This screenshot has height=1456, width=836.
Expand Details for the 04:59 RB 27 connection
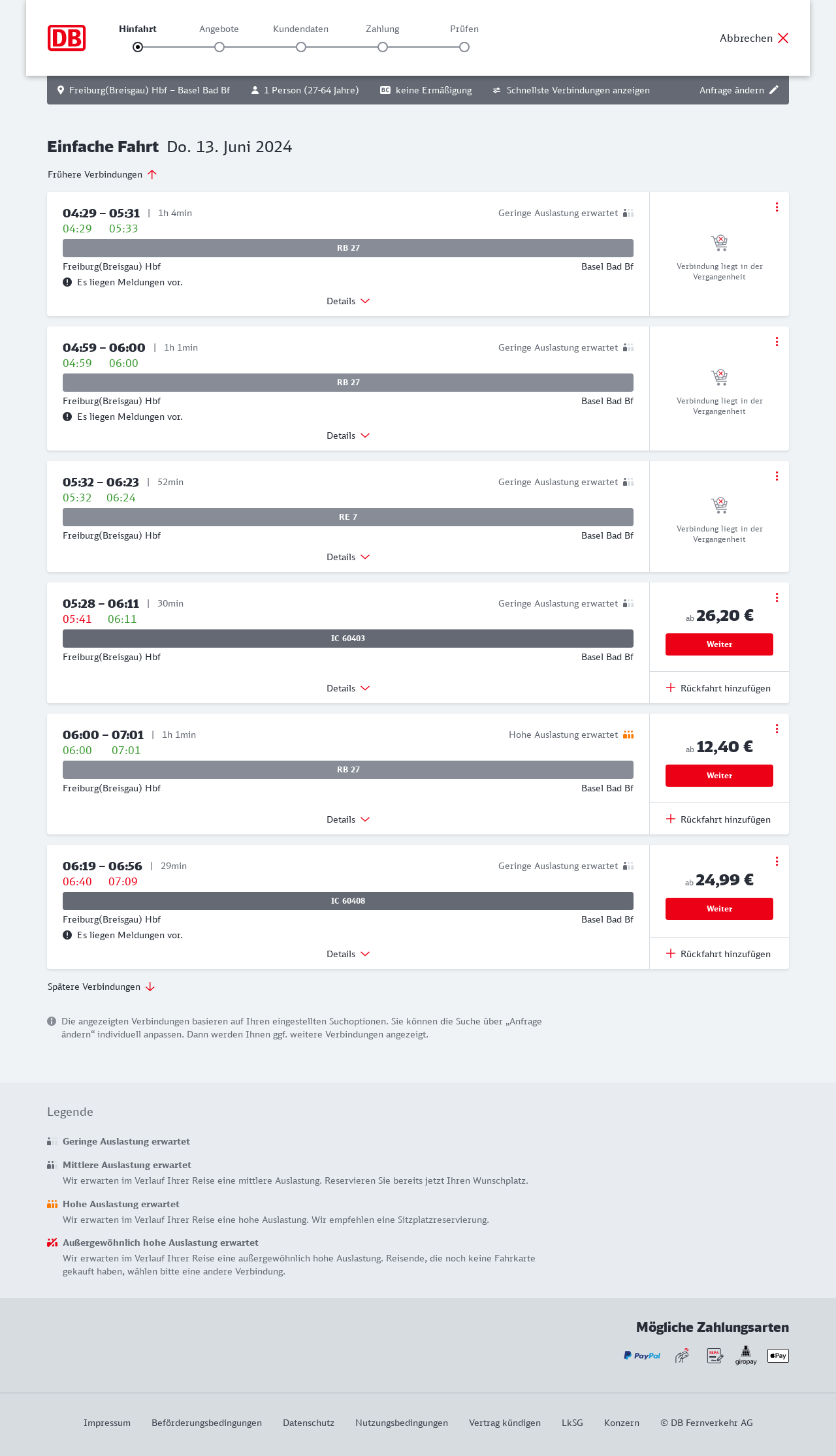(347, 435)
